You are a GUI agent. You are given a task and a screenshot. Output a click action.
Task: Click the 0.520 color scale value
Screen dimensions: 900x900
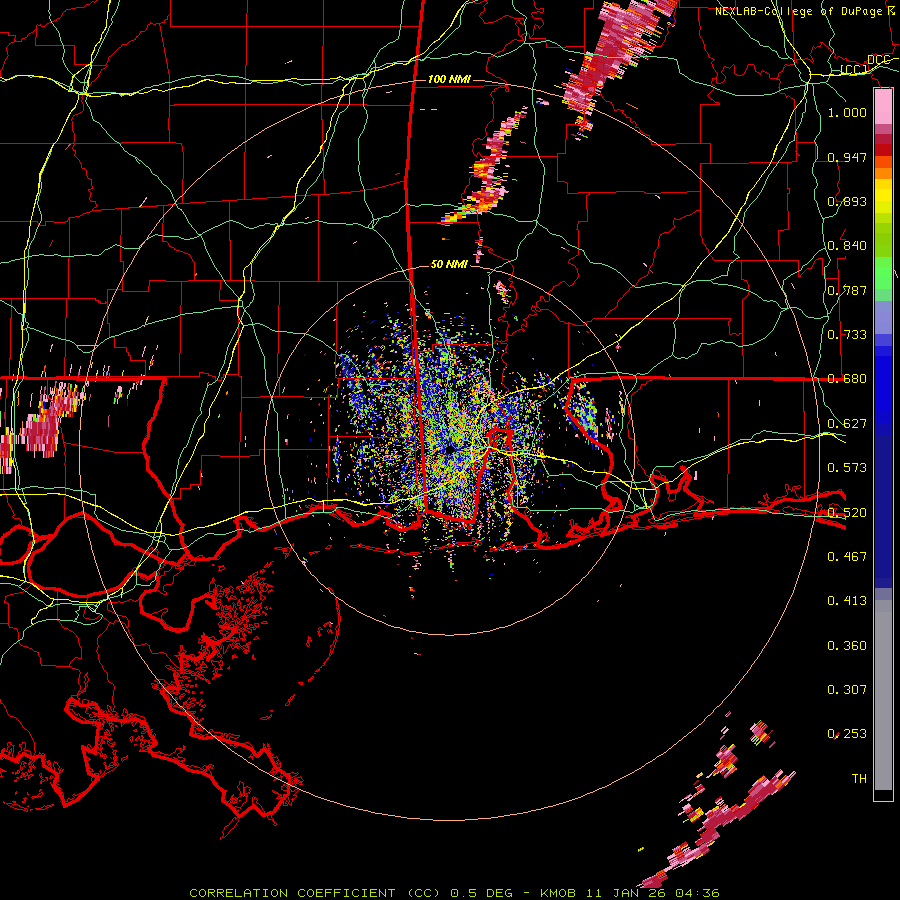[x=847, y=513]
